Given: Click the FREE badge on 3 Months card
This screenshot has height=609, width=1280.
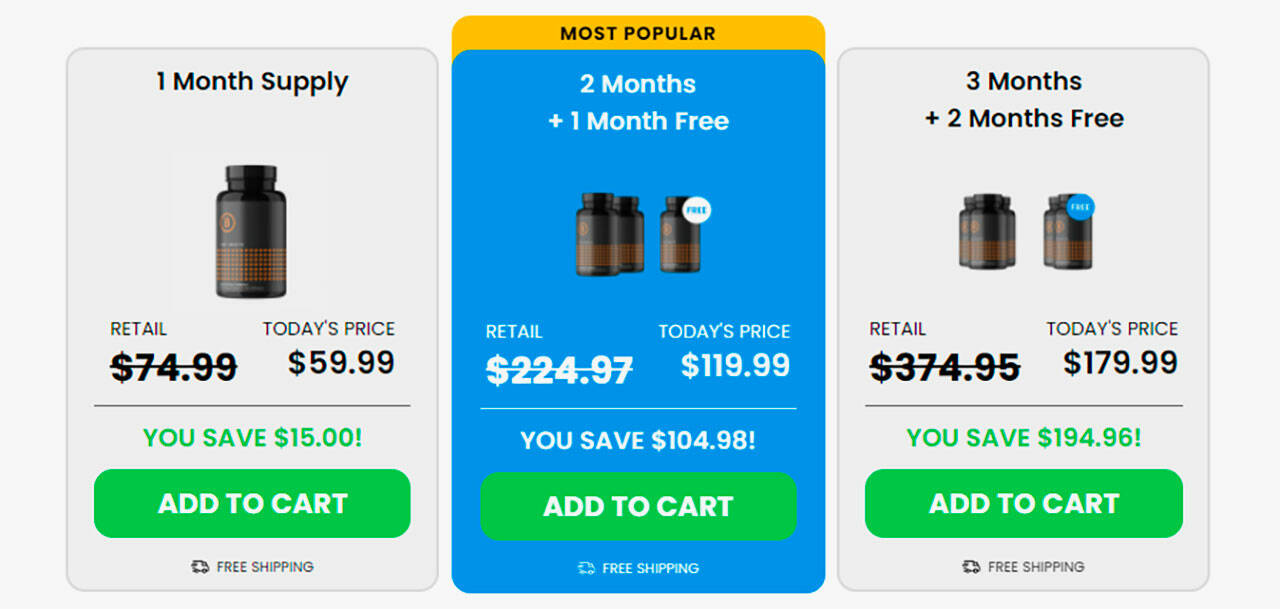Looking at the screenshot, I should pyautogui.click(x=1080, y=208).
